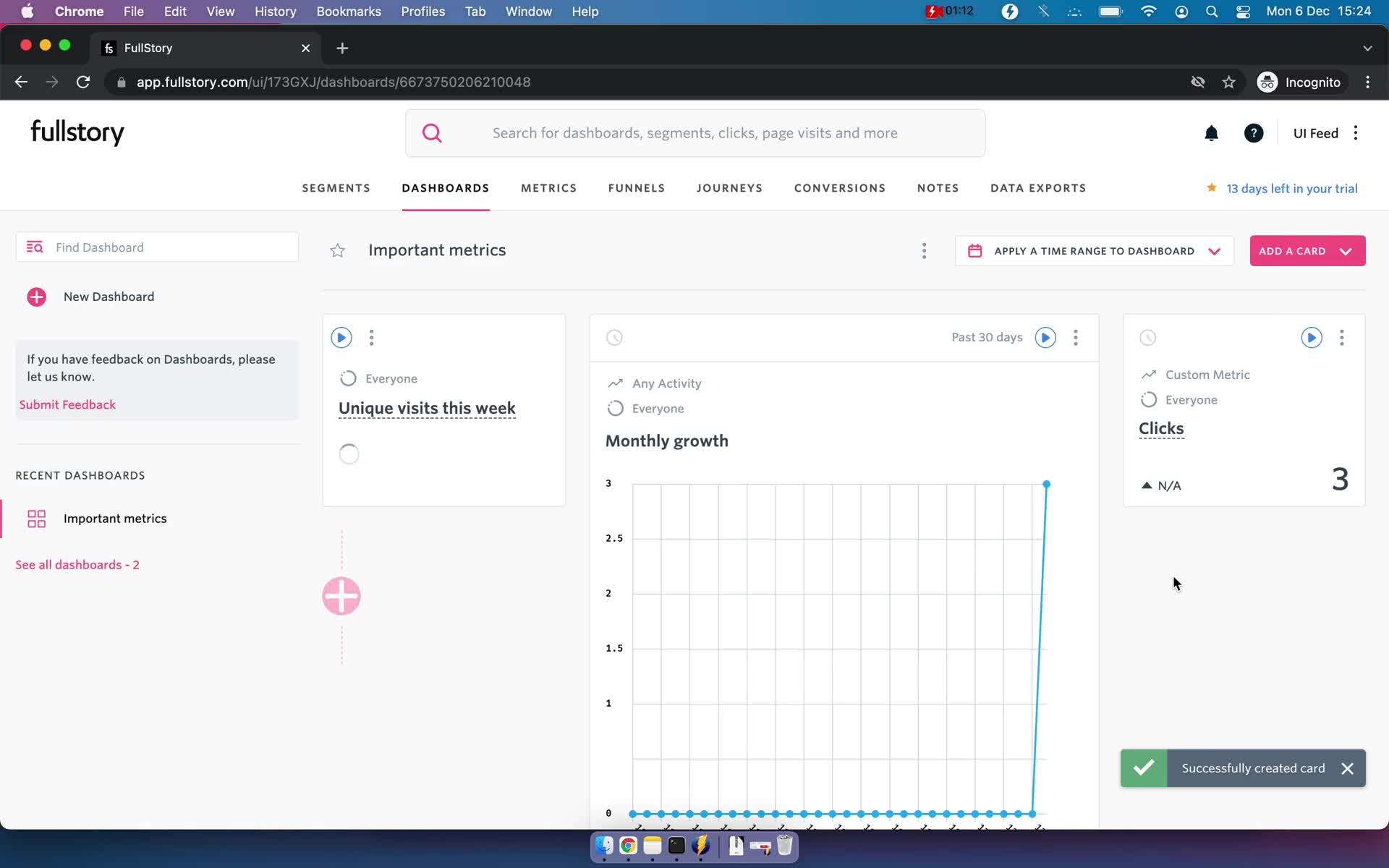The image size is (1389, 868).
Task: Go to the Metrics tab
Action: (x=548, y=188)
